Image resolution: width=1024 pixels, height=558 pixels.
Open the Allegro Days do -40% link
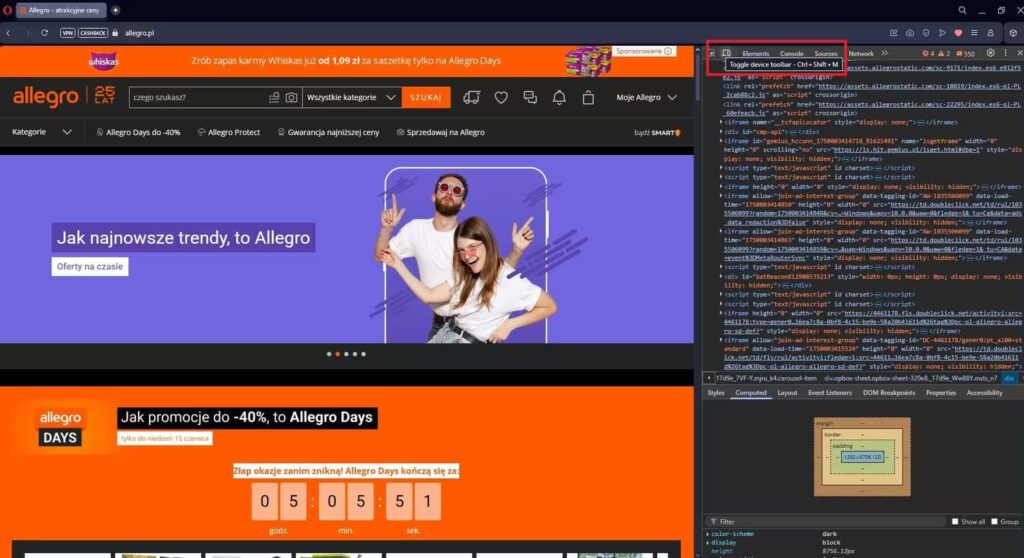138,132
